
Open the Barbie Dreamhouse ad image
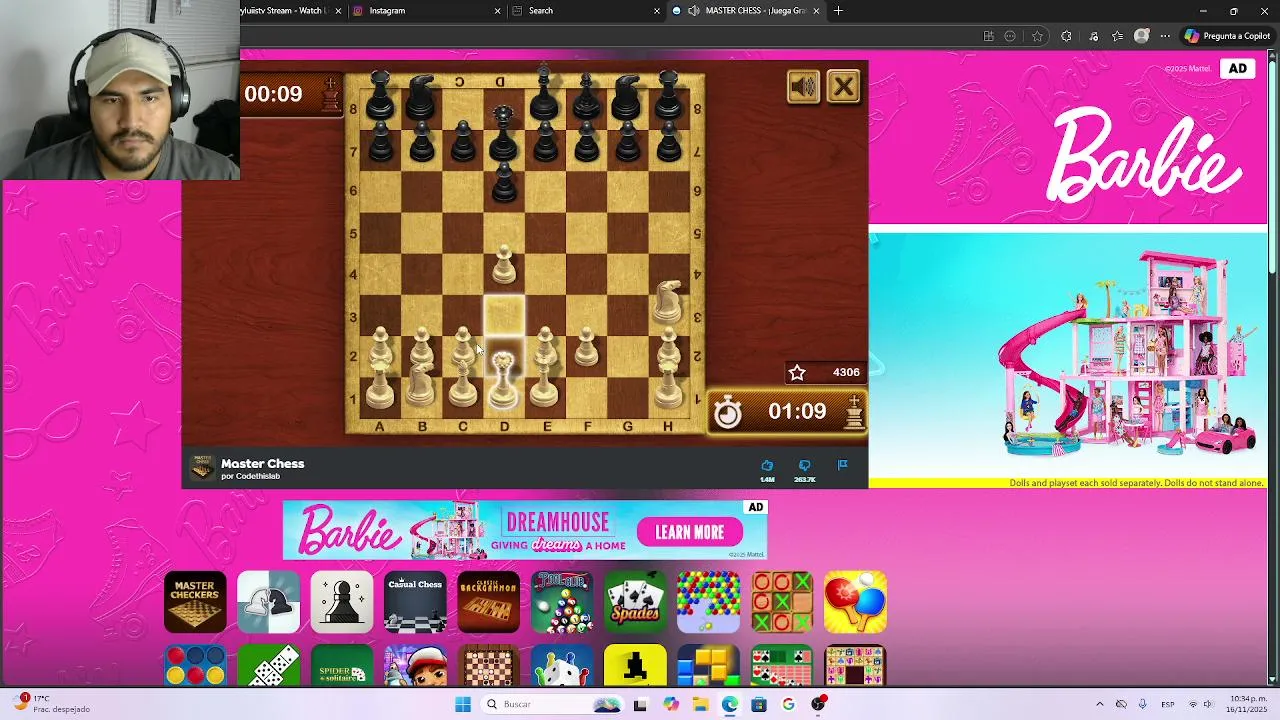[x=1068, y=360]
